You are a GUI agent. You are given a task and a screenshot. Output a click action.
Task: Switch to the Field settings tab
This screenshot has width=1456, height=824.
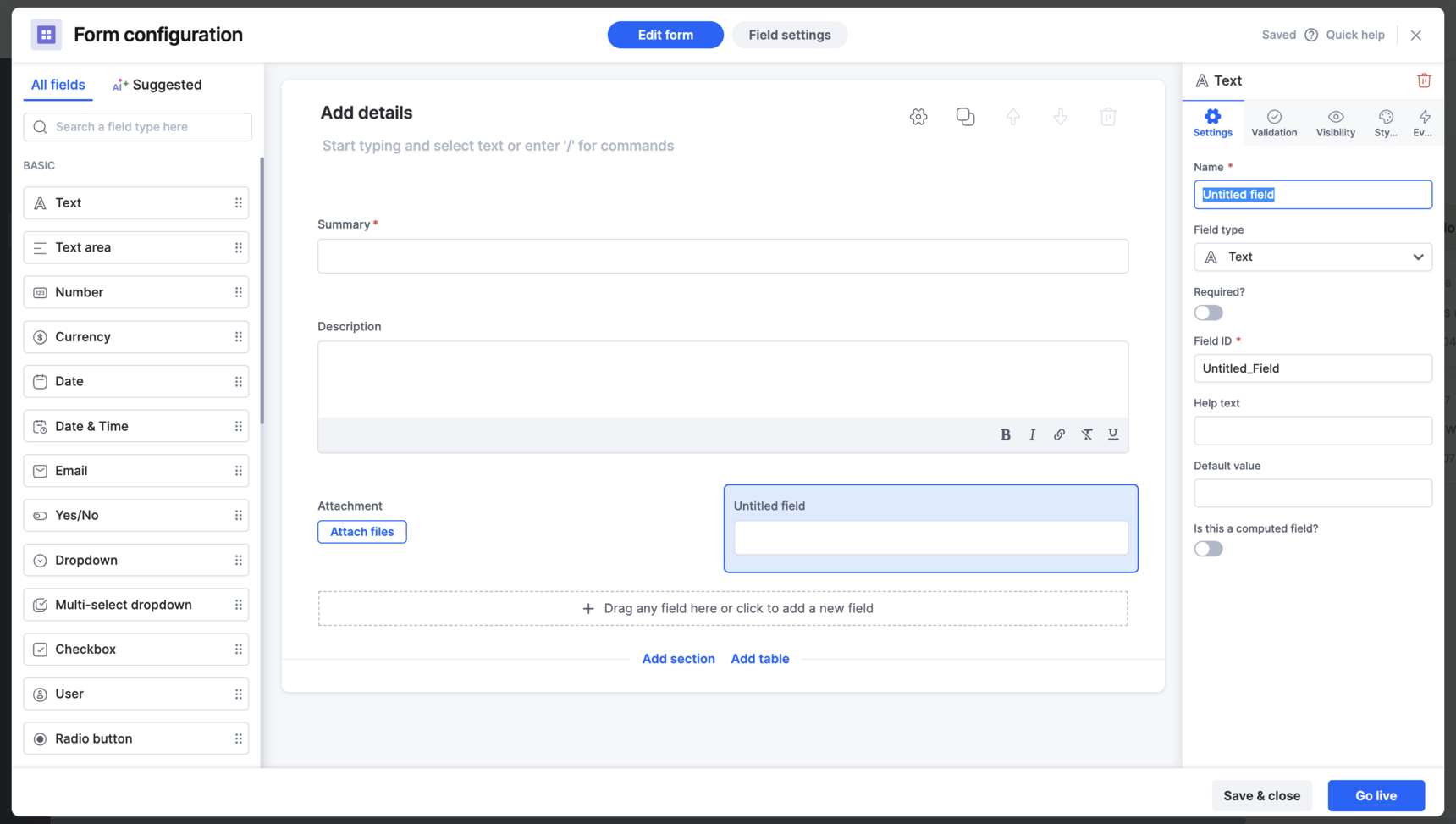[x=789, y=35]
